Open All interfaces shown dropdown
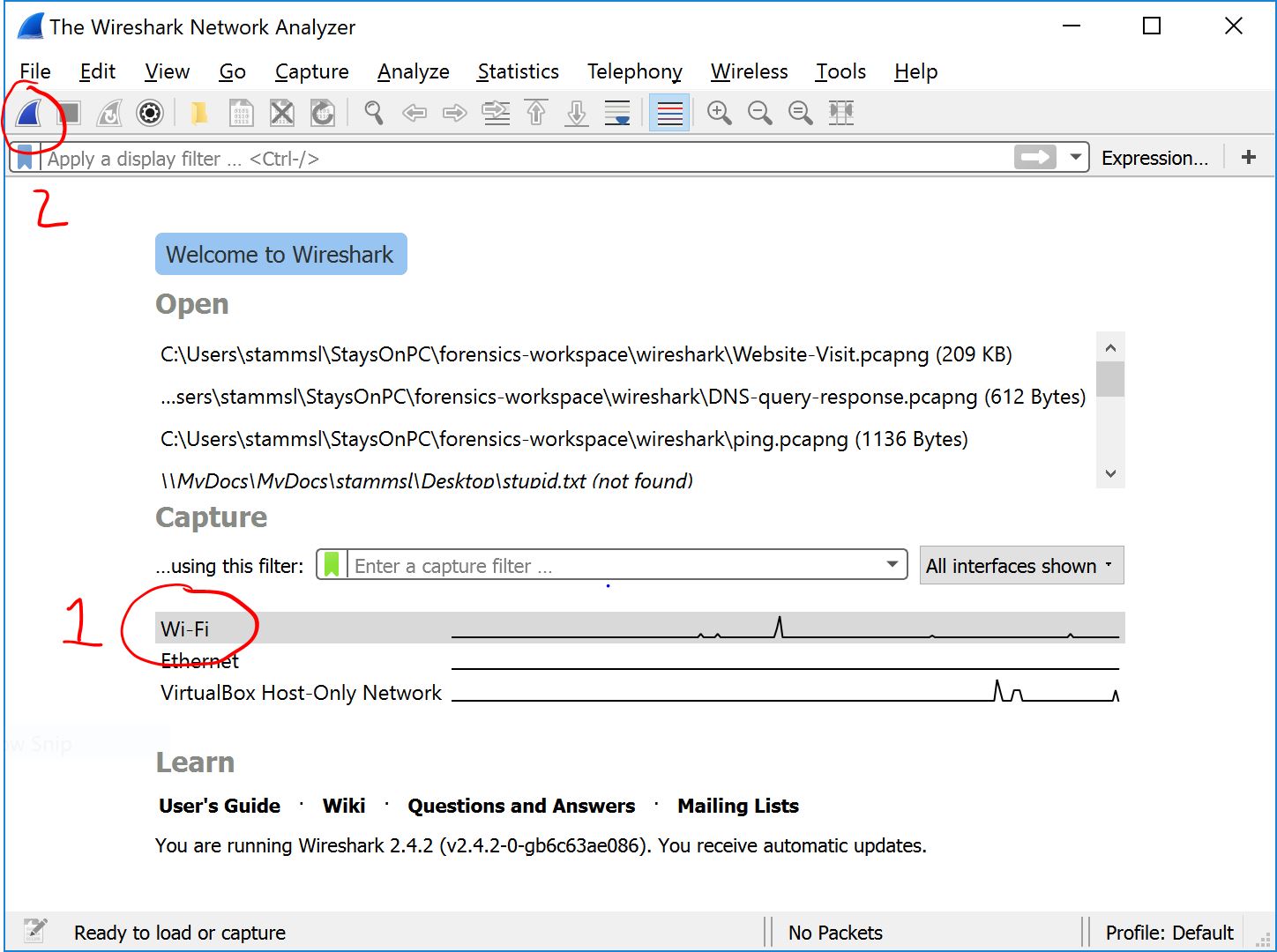1277x952 pixels. [x=1021, y=565]
